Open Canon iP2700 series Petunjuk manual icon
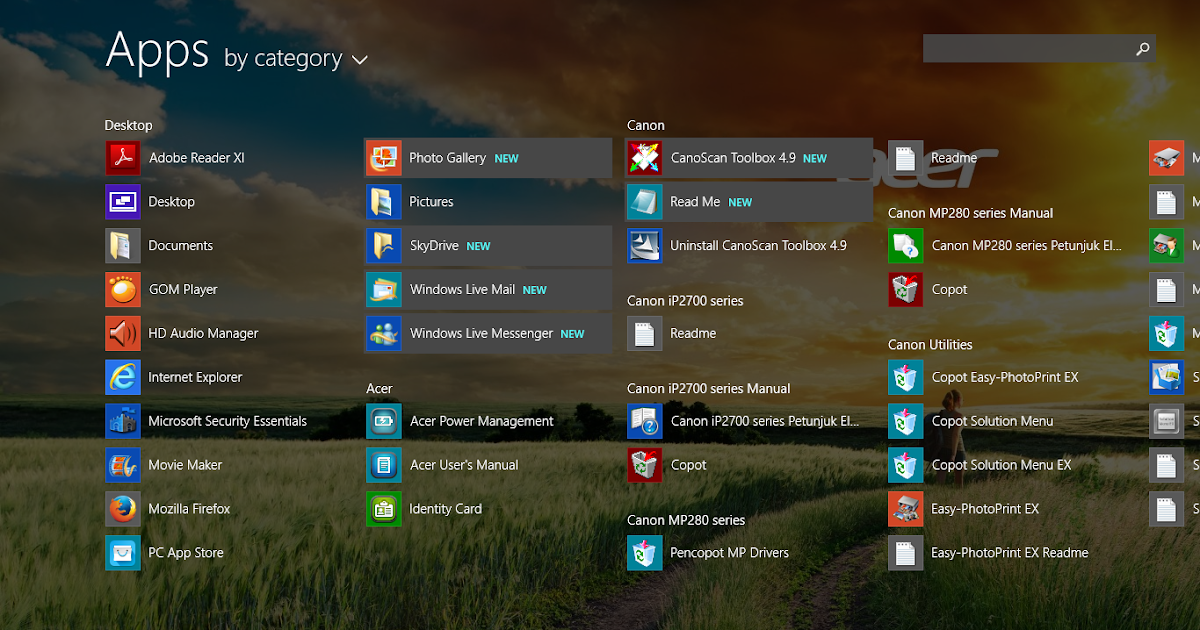This screenshot has height=630, width=1200. click(x=645, y=422)
